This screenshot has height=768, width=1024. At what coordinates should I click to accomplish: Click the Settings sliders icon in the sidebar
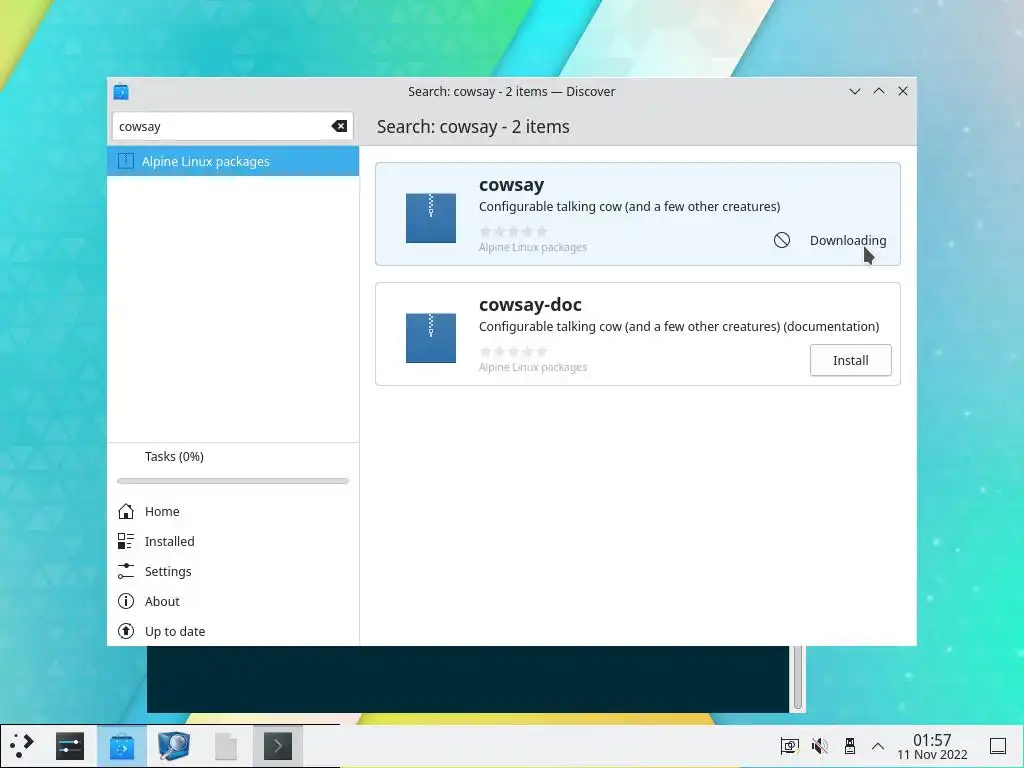126,571
